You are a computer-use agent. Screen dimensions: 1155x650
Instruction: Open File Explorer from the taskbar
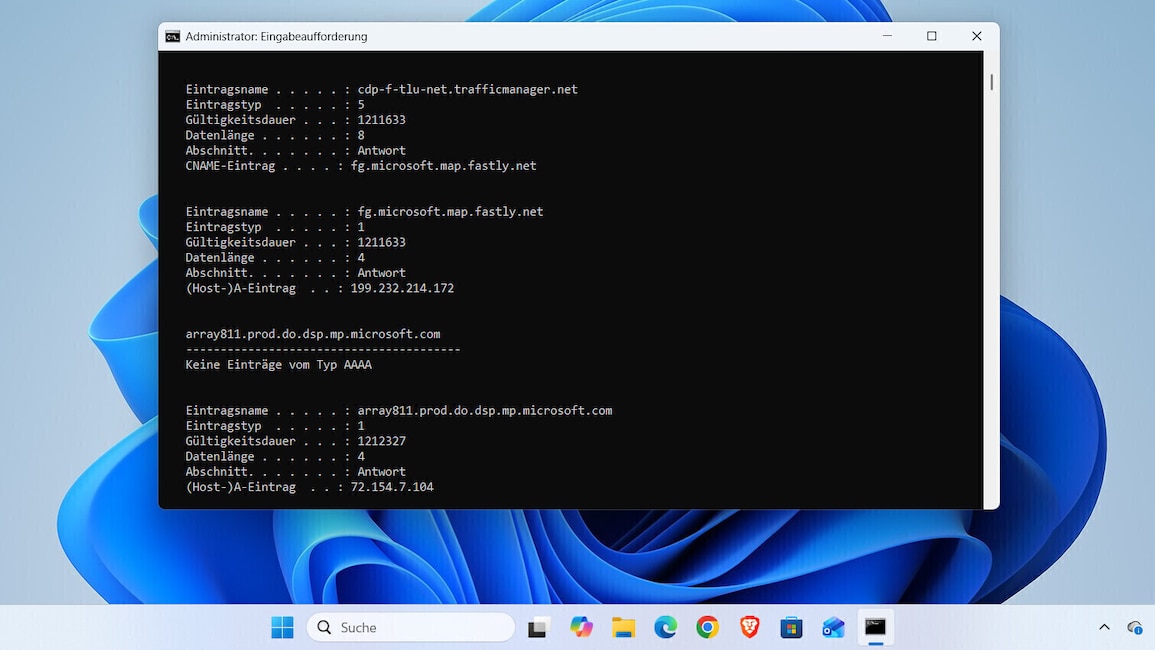(623, 627)
